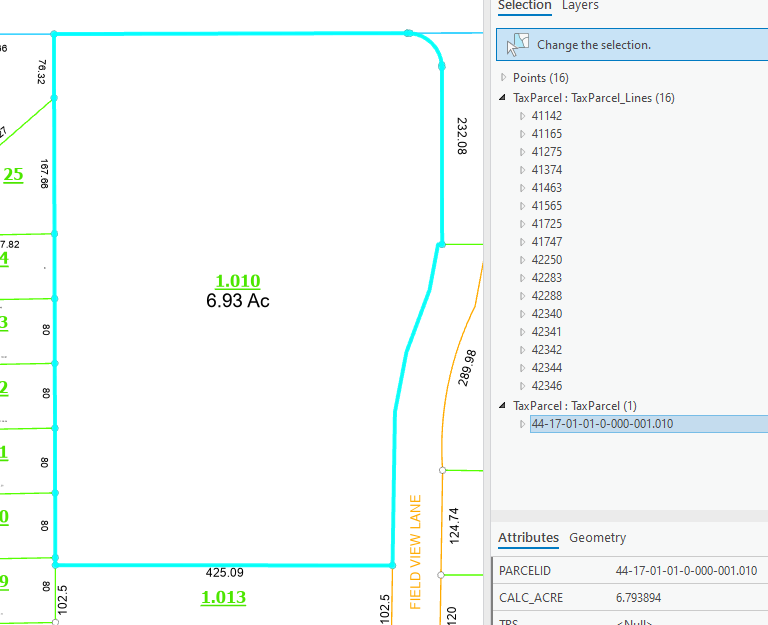Screen dimensions: 768x625
Task: Click the 167.66 dimension label
Action: coord(44,174)
